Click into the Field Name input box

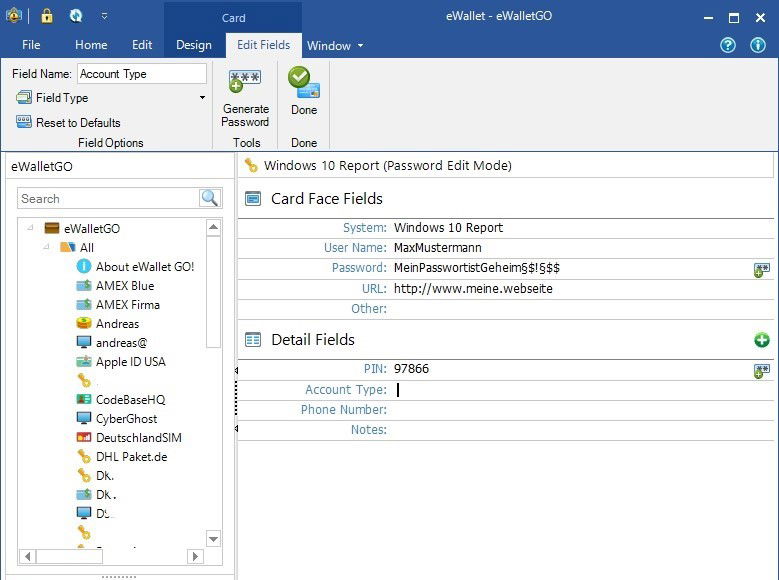[x=142, y=74]
